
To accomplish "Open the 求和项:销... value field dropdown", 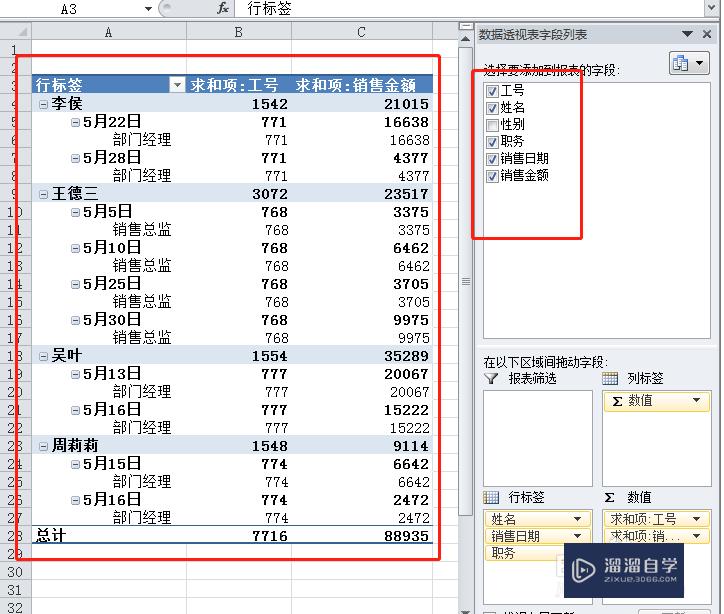I will click(697, 536).
